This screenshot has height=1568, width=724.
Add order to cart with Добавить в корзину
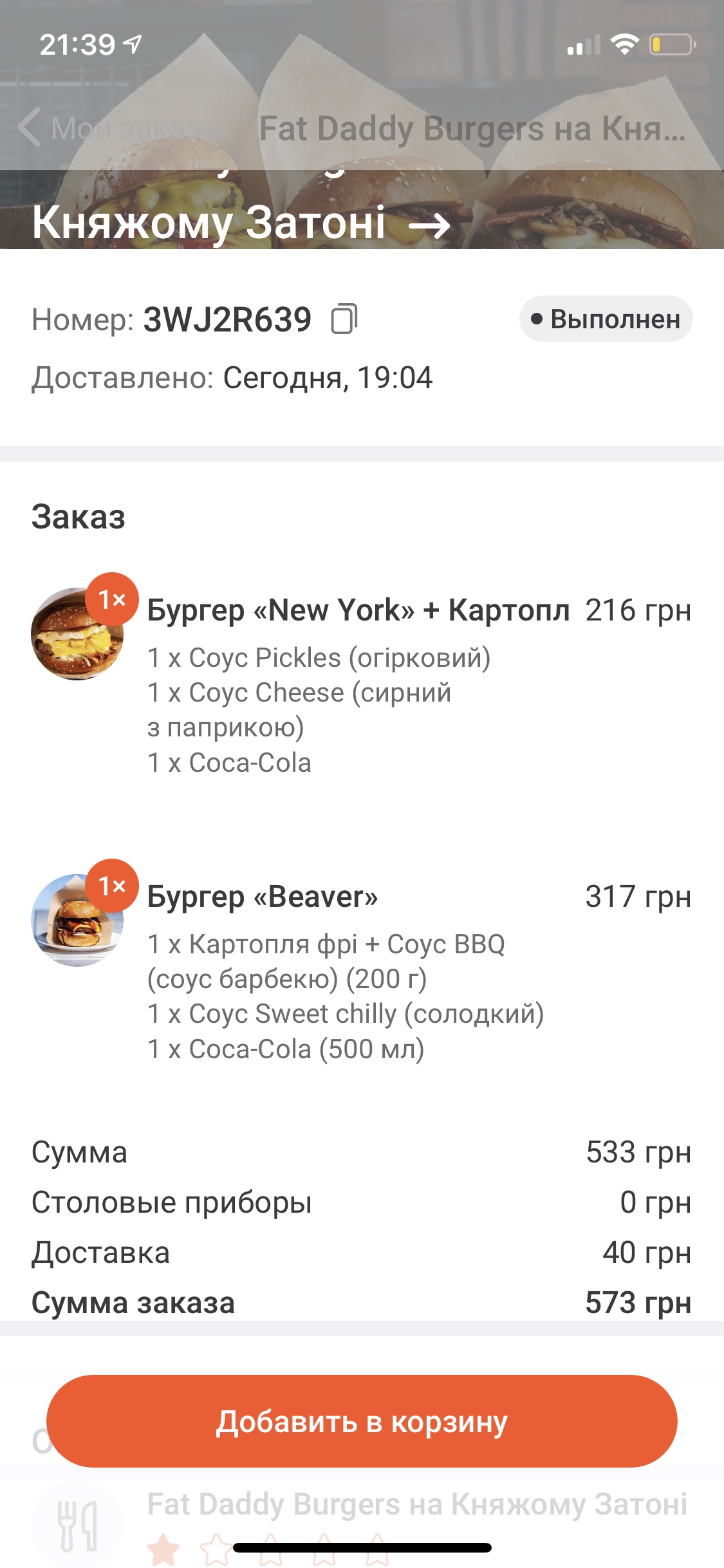[362, 1421]
